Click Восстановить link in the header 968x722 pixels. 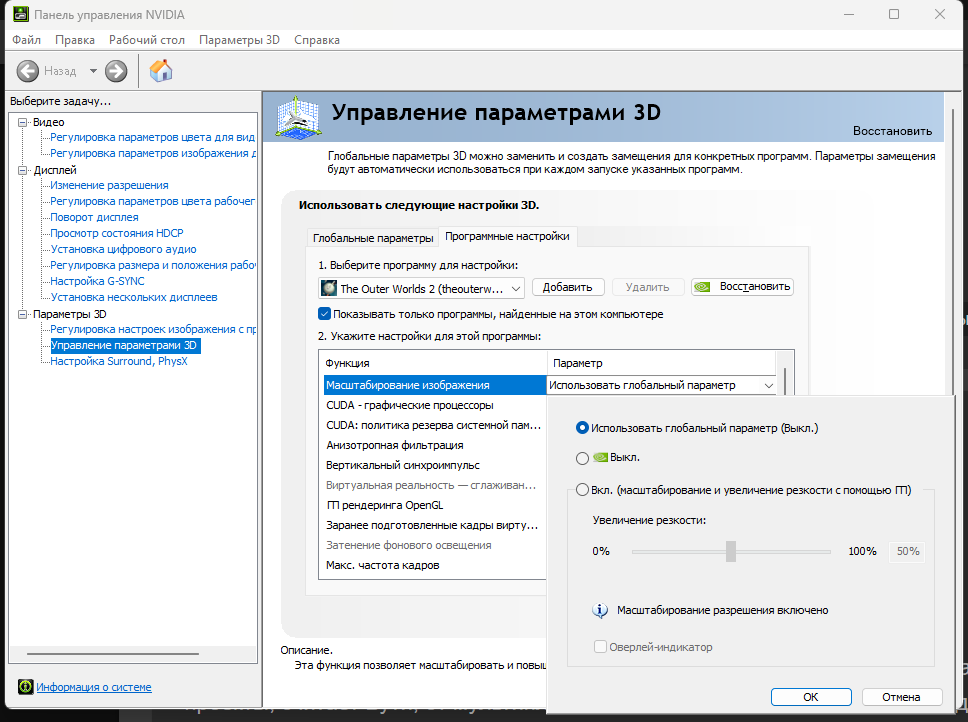[892, 131]
